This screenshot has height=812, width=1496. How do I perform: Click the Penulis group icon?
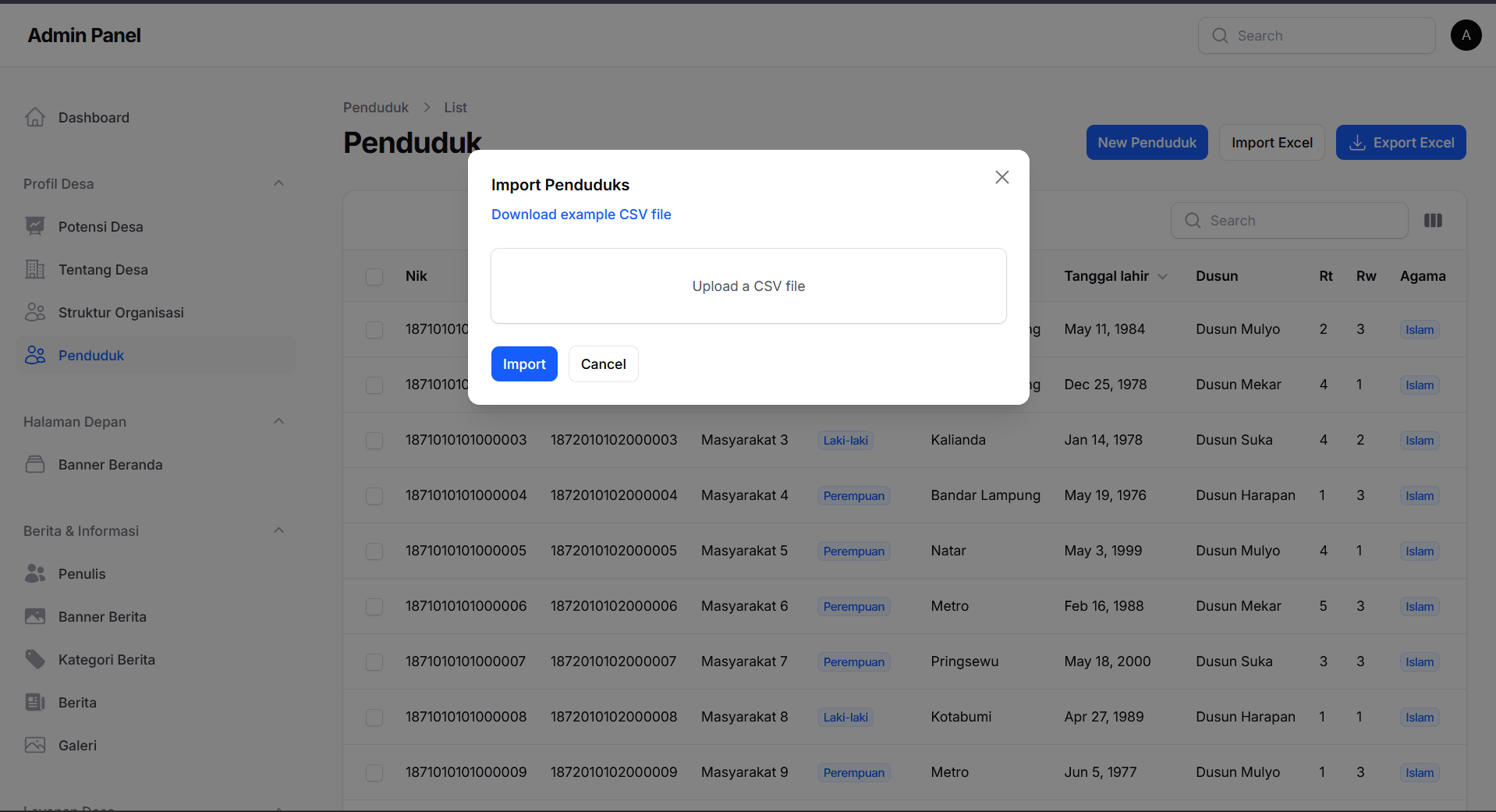[x=35, y=573]
